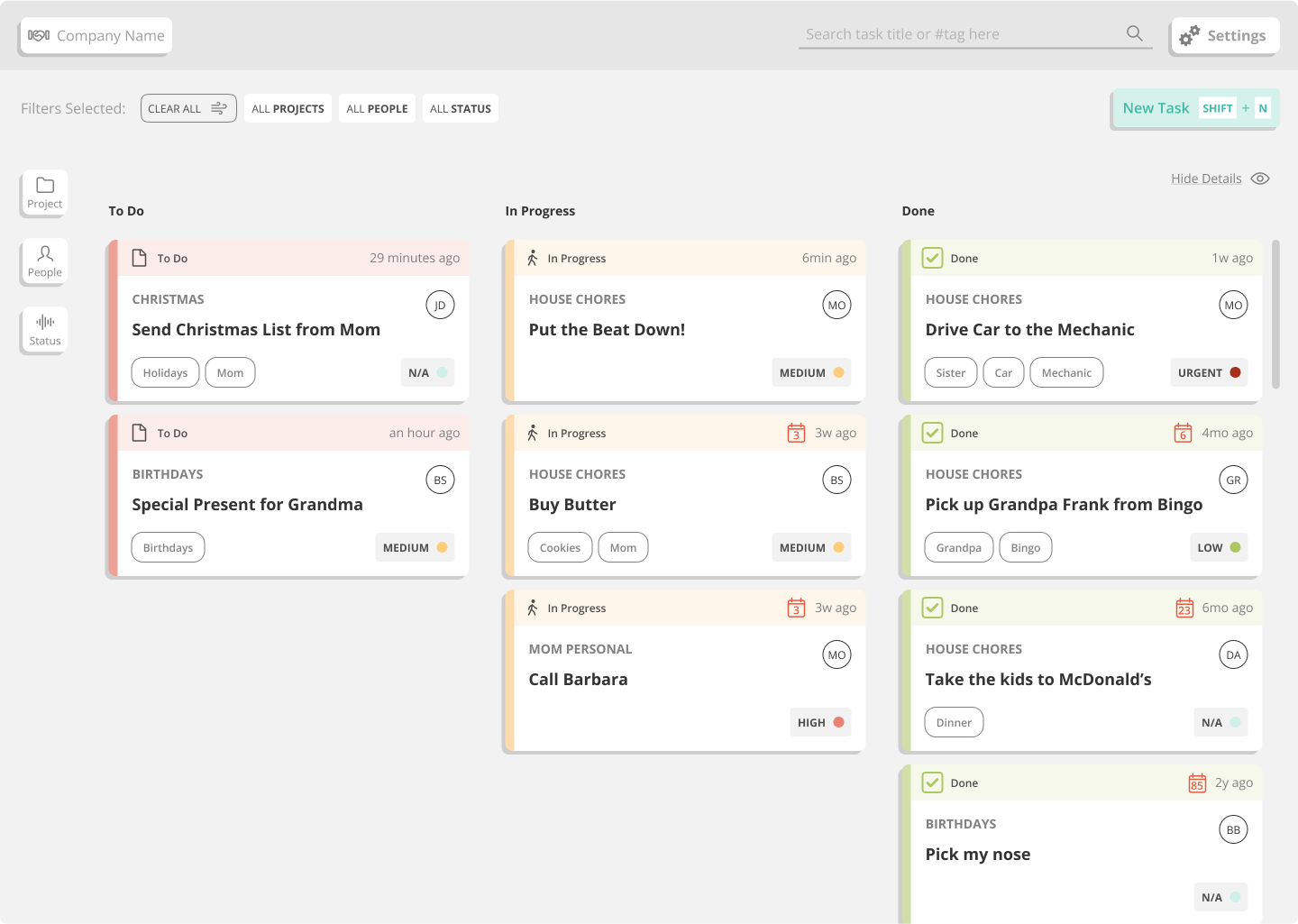Screen dimensions: 1298x924
Task: Click document icon on Send Christmas List card
Action: point(140,258)
